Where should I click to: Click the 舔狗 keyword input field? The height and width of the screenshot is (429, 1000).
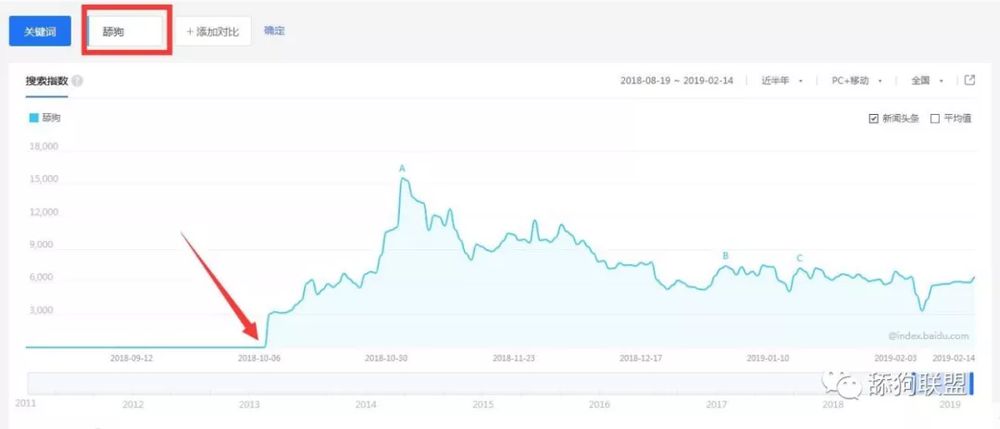127,31
